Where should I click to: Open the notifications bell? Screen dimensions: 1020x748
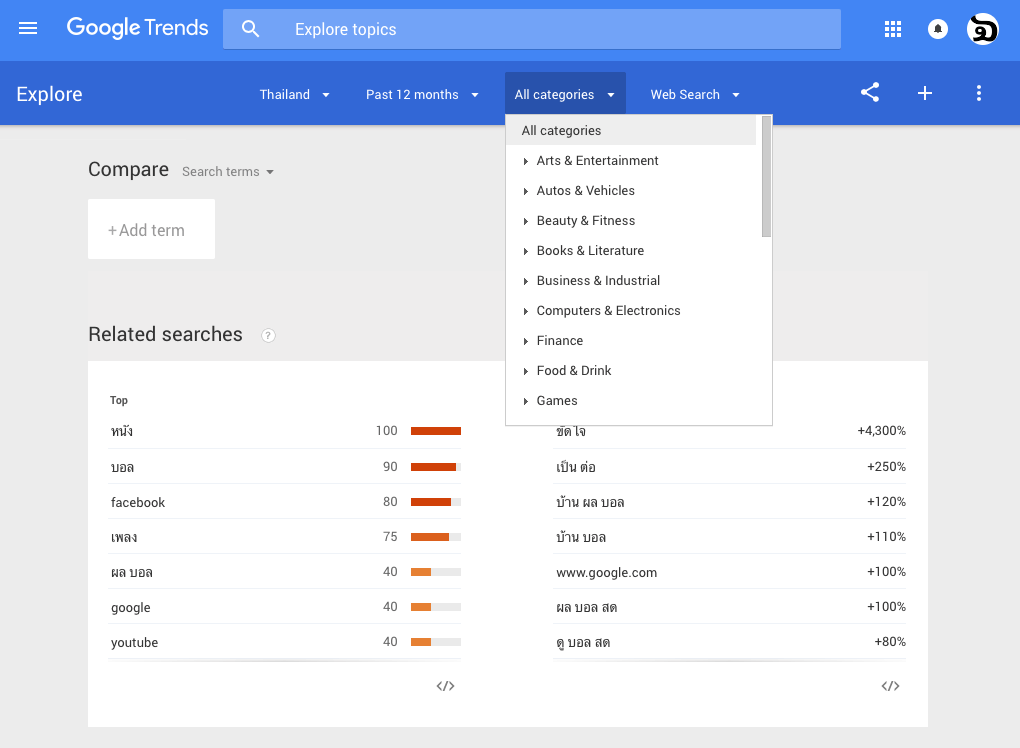pyautogui.click(x=937, y=29)
